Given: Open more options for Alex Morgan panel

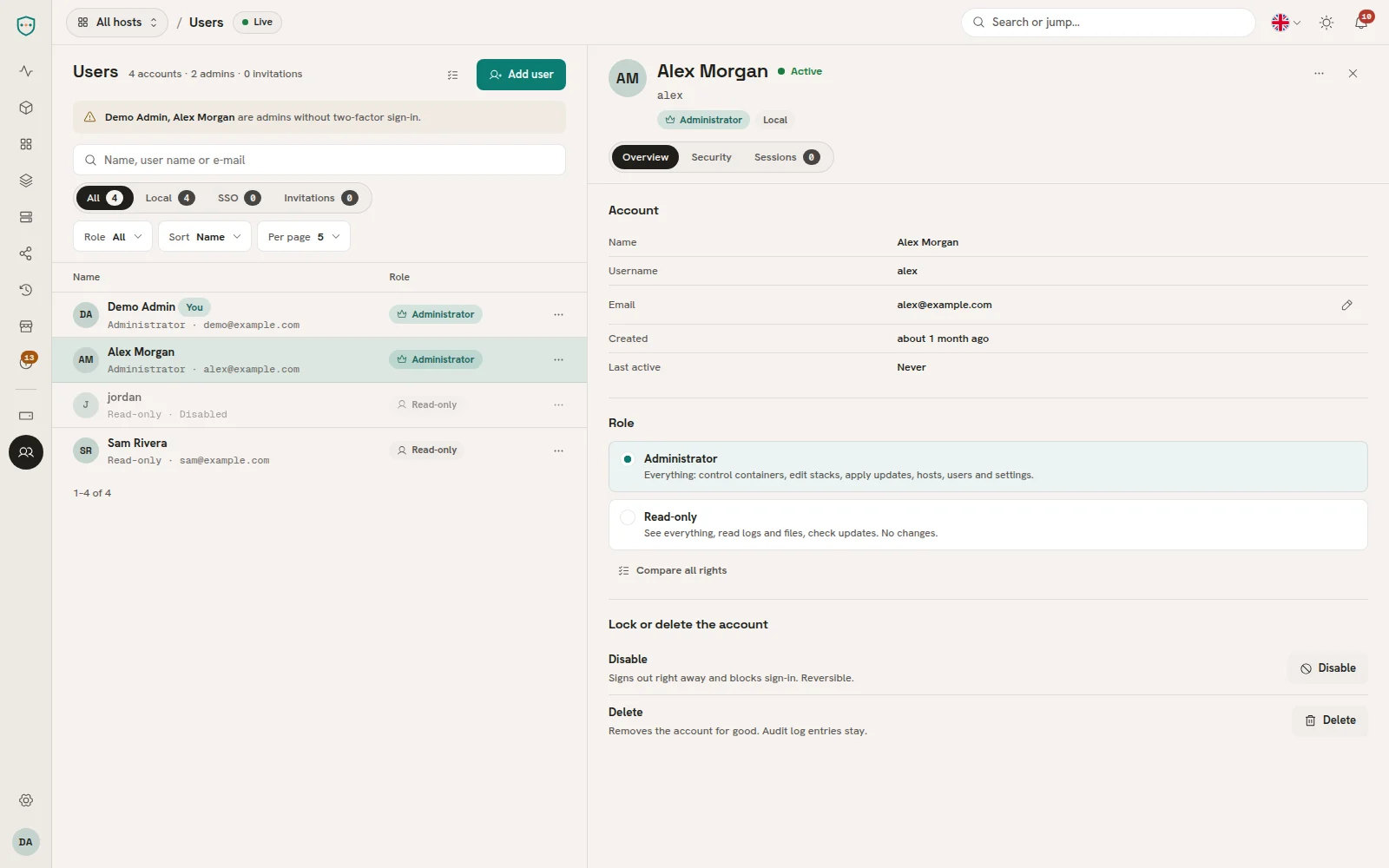Looking at the screenshot, I should pos(1319,74).
